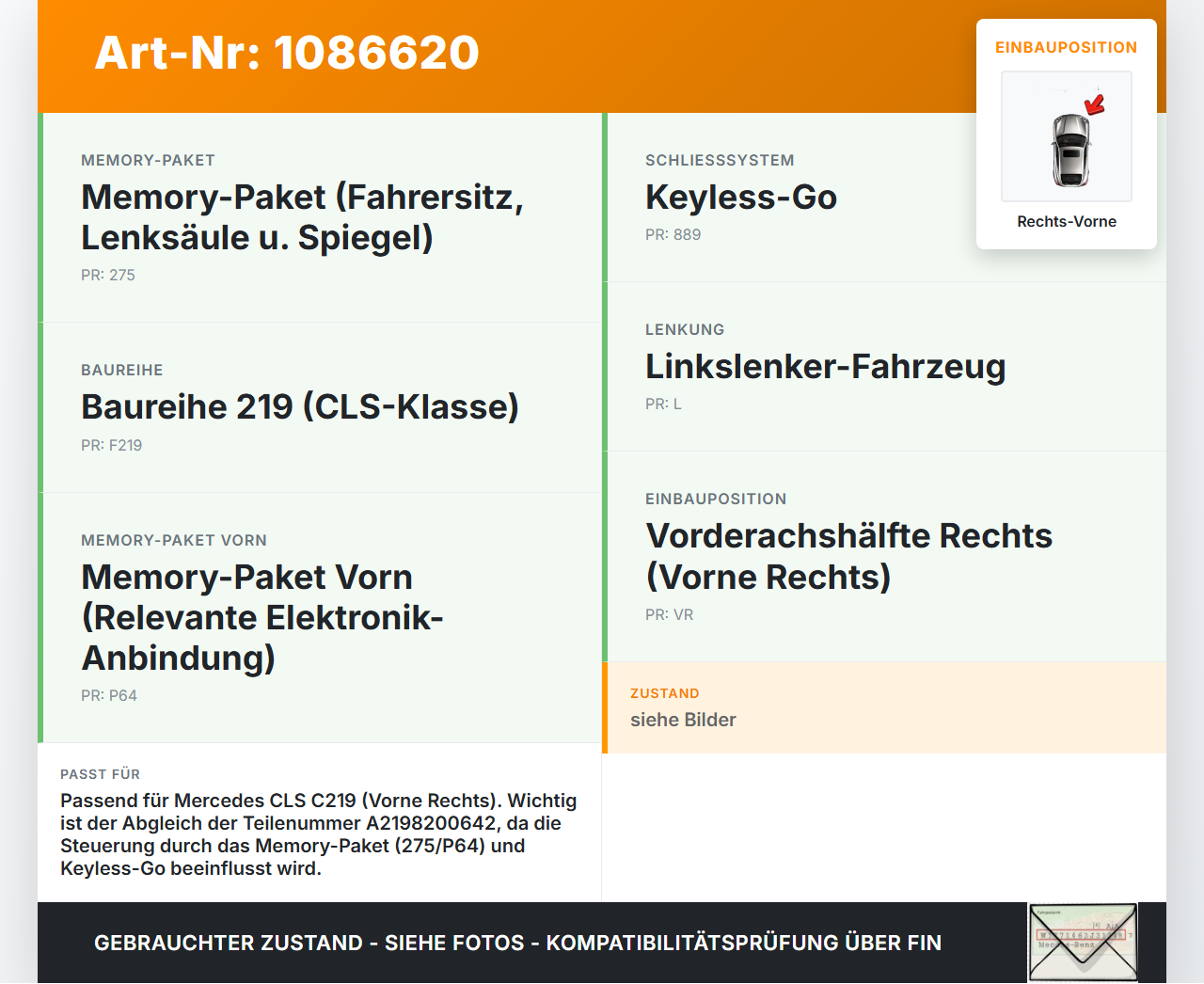The image size is (1204, 984).
Task: Click the "Rechts-Vorne" caption
Action: click(1067, 221)
